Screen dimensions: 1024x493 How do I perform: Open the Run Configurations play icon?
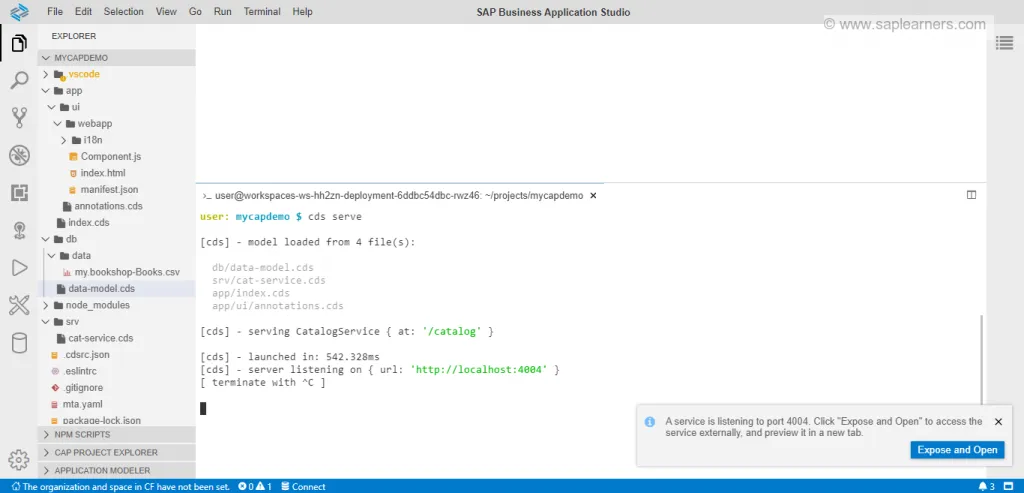(x=19, y=268)
